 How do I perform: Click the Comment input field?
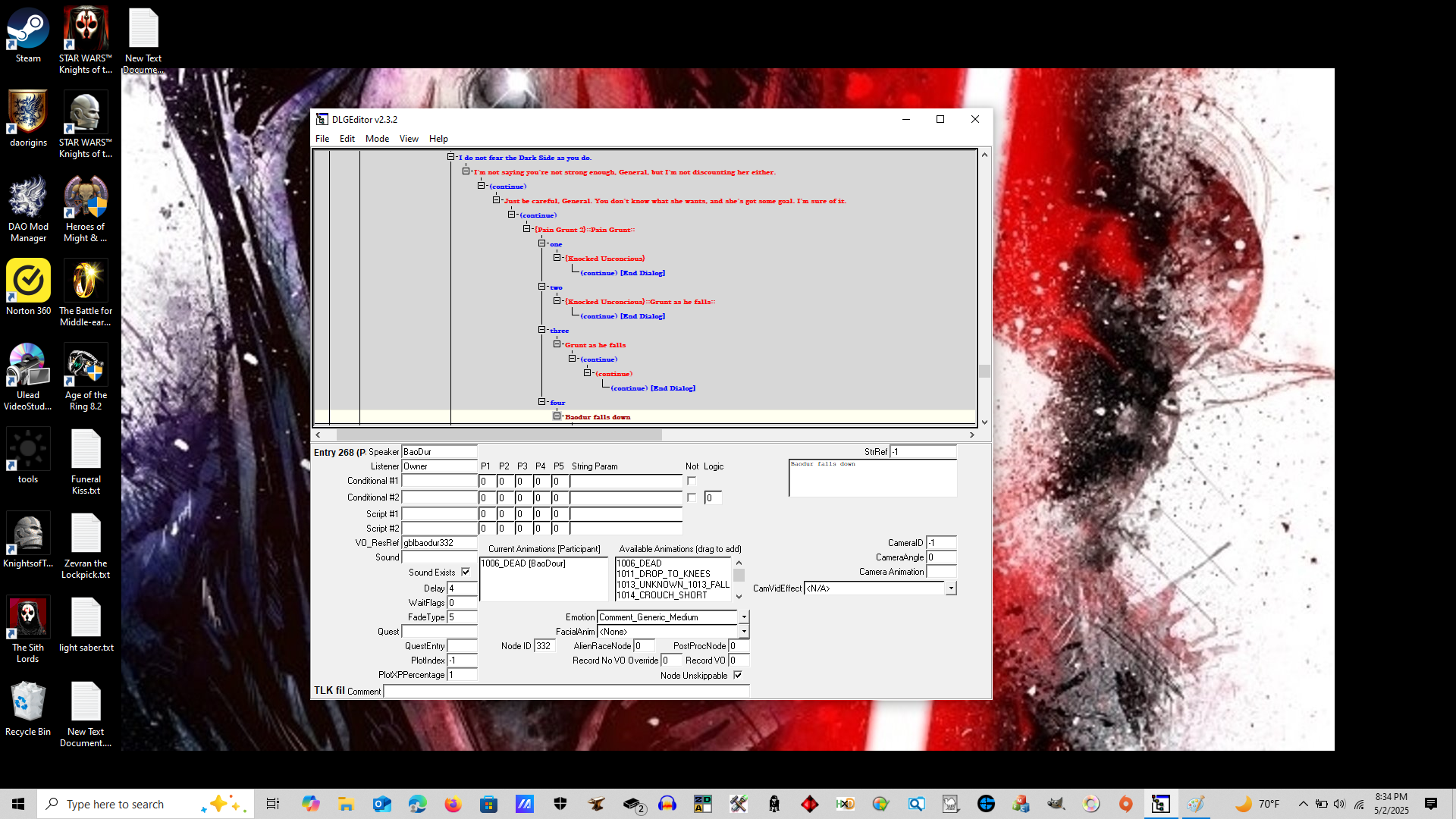[566, 691]
